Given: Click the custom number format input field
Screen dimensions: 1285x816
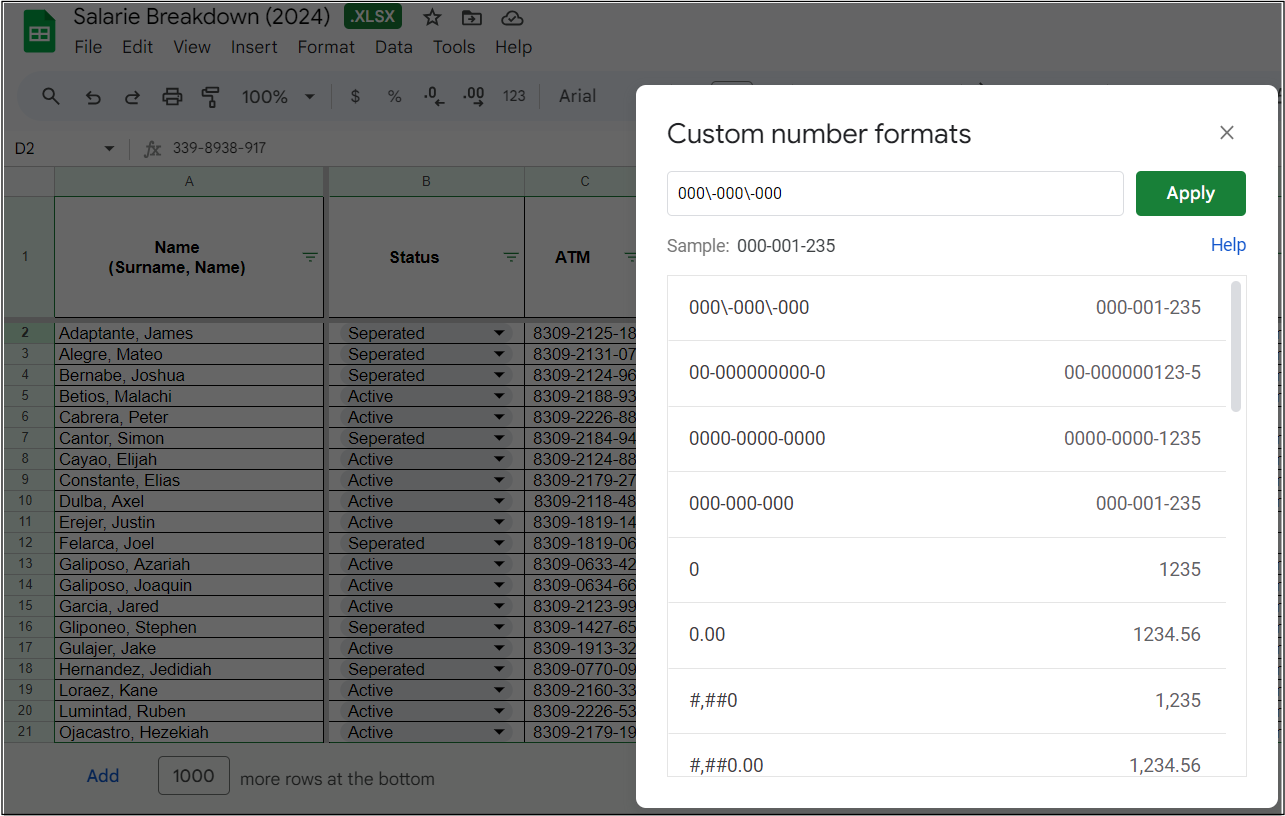Looking at the screenshot, I should [895, 193].
